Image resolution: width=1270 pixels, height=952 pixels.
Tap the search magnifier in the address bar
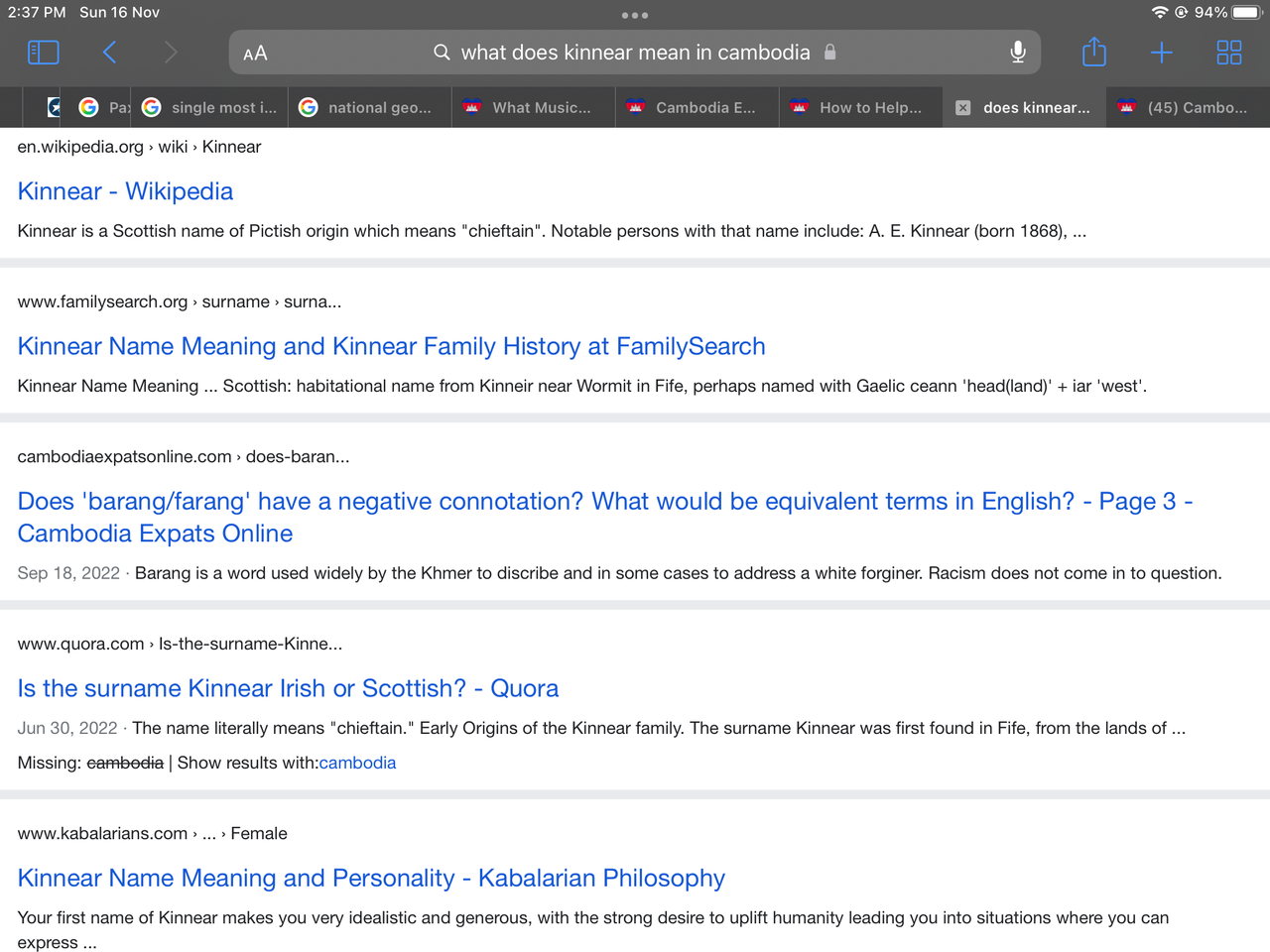point(442,53)
